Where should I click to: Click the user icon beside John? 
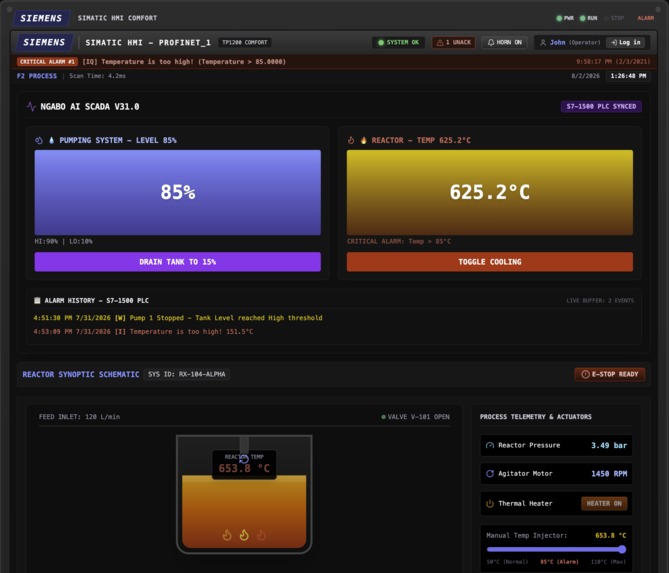543,43
